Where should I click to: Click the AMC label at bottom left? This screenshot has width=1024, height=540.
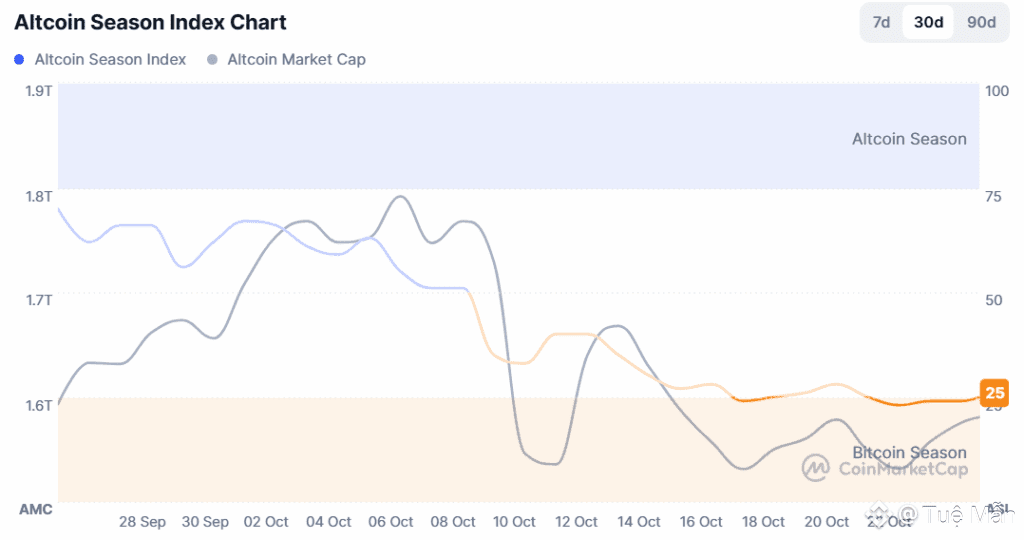point(35,509)
